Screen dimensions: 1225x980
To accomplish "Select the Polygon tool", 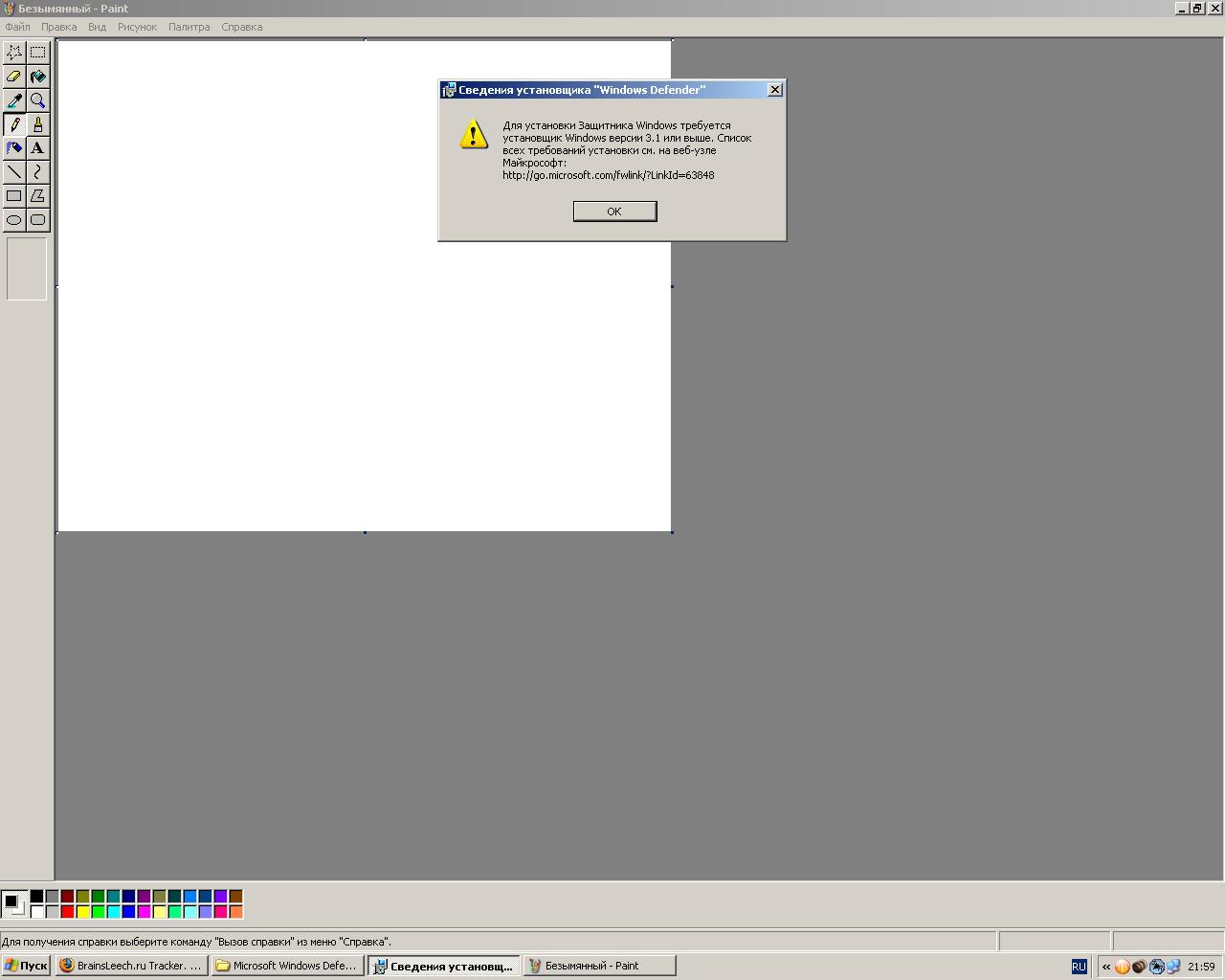I will point(37,196).
